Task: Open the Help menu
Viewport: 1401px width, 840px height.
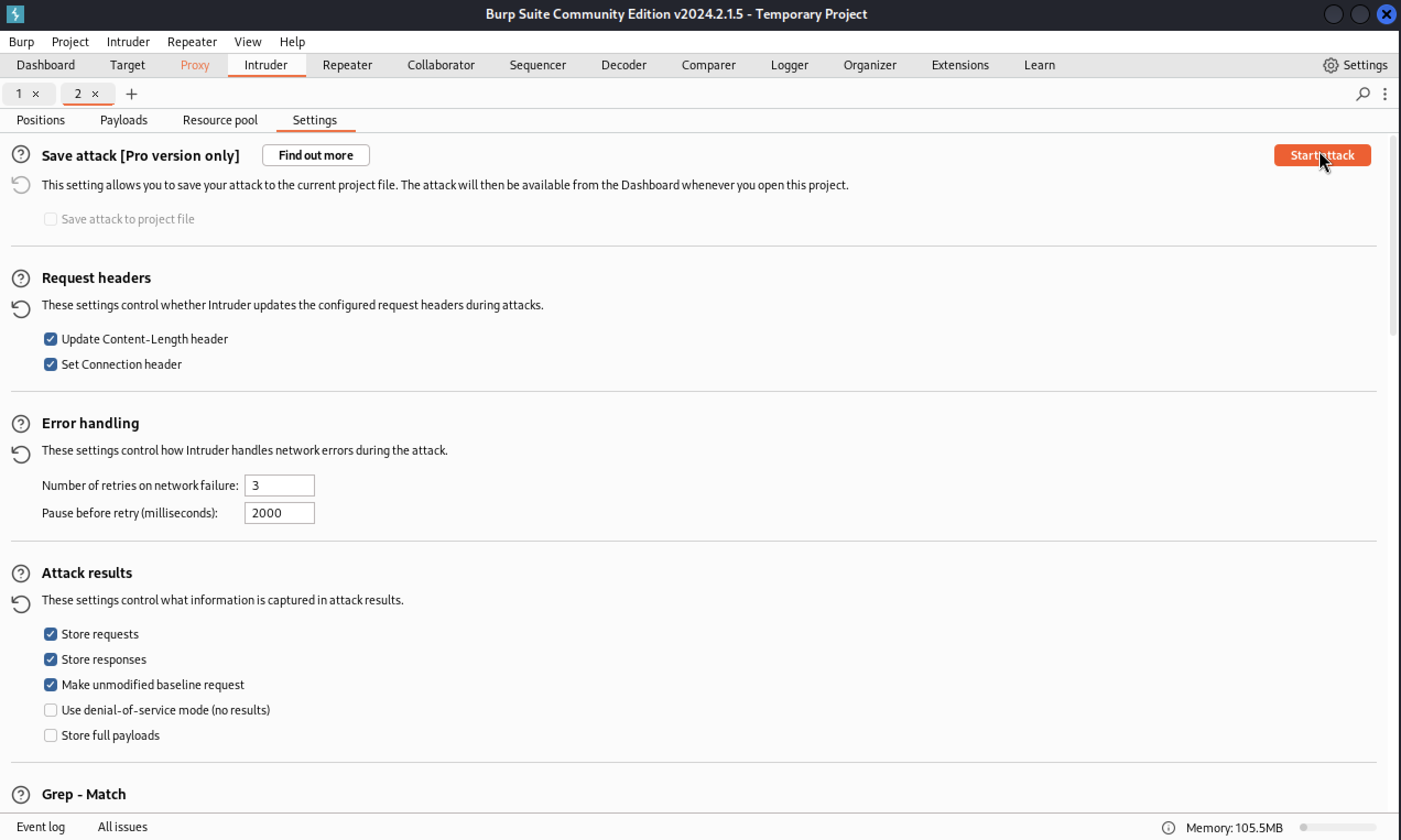Action: (292, 42)
